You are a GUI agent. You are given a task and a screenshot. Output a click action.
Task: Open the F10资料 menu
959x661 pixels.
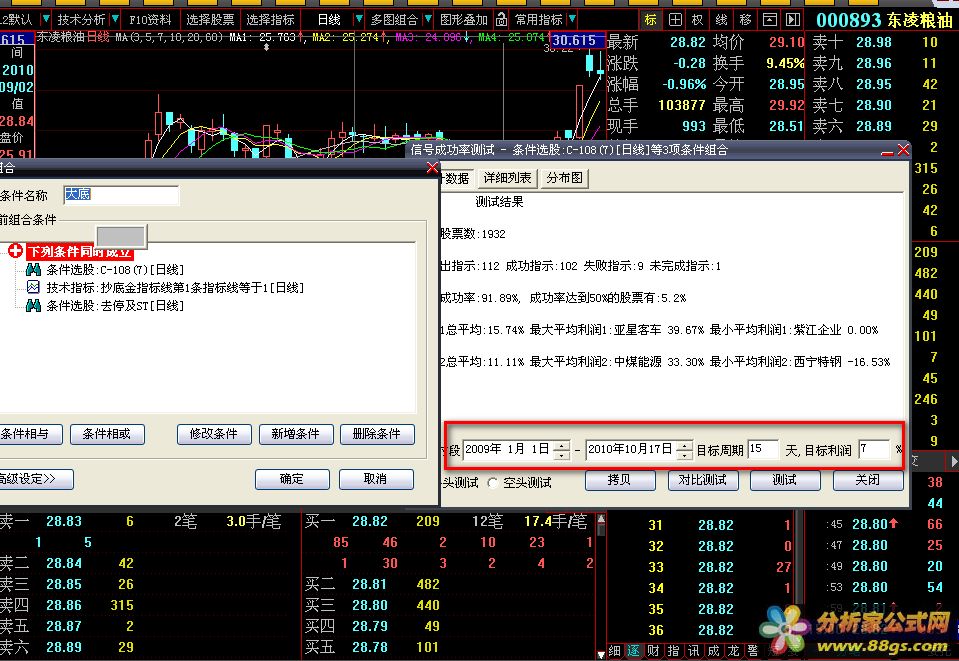tap(150, 20)
